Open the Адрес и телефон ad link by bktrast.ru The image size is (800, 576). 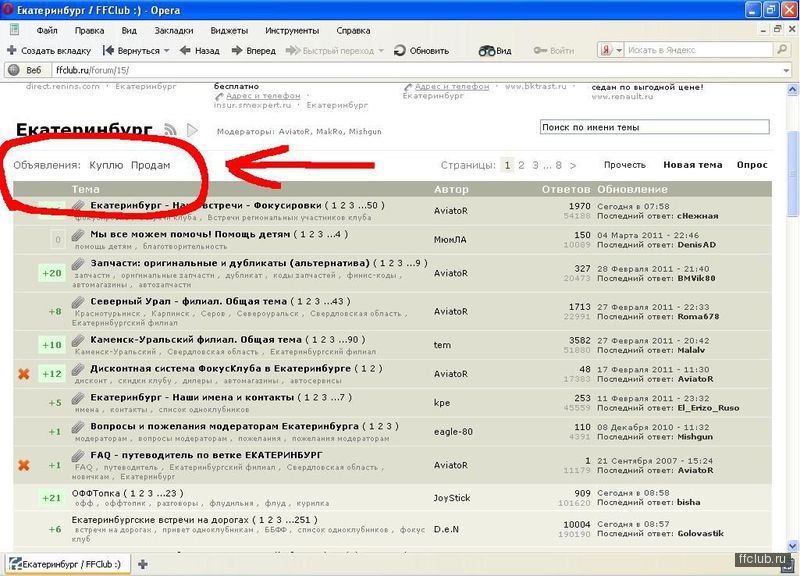pyautogui.click(x=452, y=87)
